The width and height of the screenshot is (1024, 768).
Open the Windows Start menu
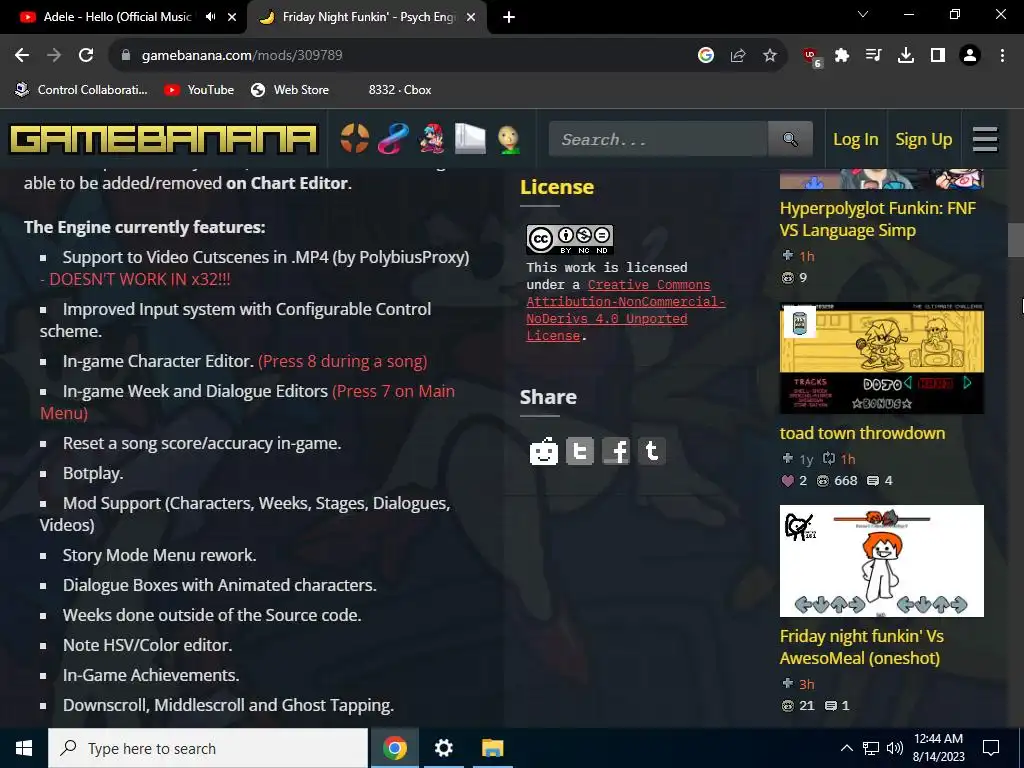[x=24, y=748]
